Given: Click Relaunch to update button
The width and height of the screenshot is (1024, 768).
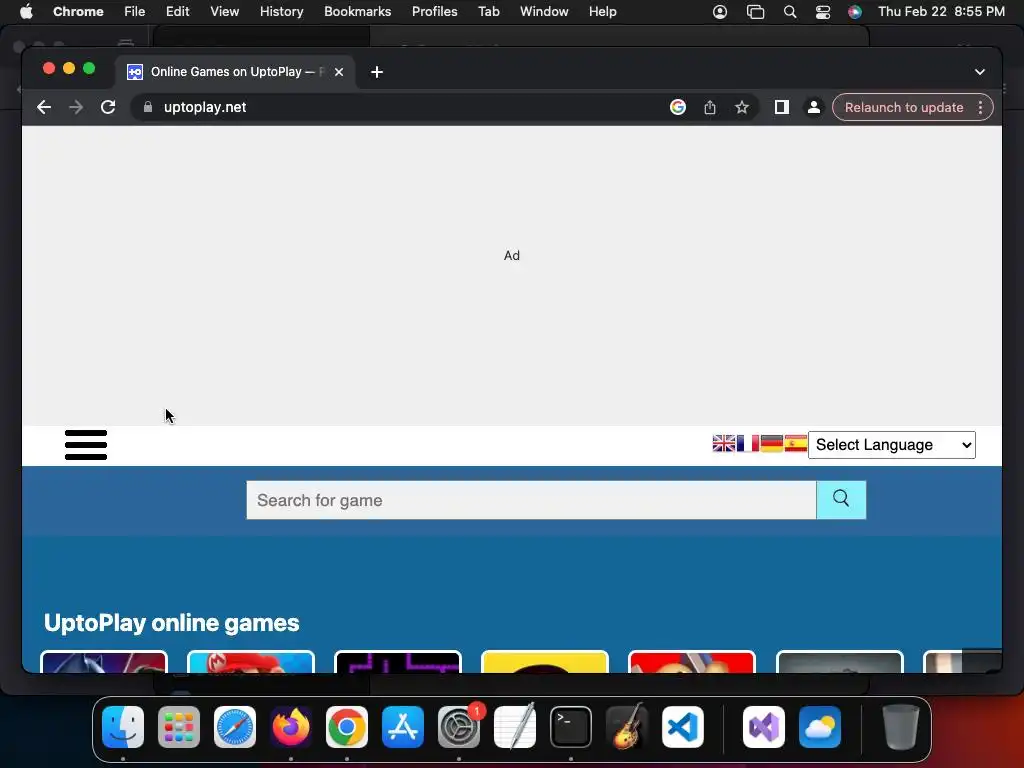Looking at the screenshot, I should (x=904, y=107).
